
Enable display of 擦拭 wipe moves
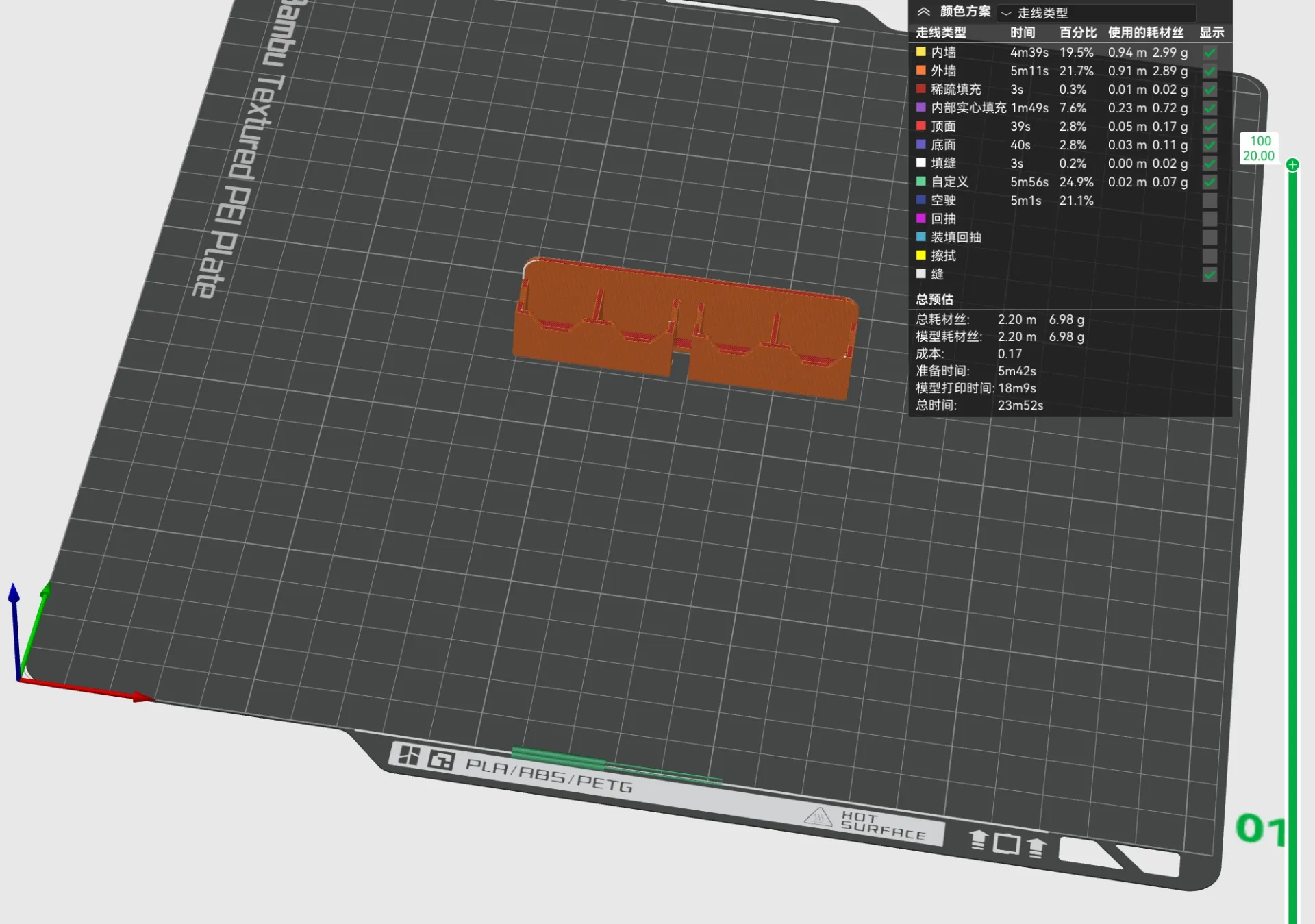tap(1210, 256)
